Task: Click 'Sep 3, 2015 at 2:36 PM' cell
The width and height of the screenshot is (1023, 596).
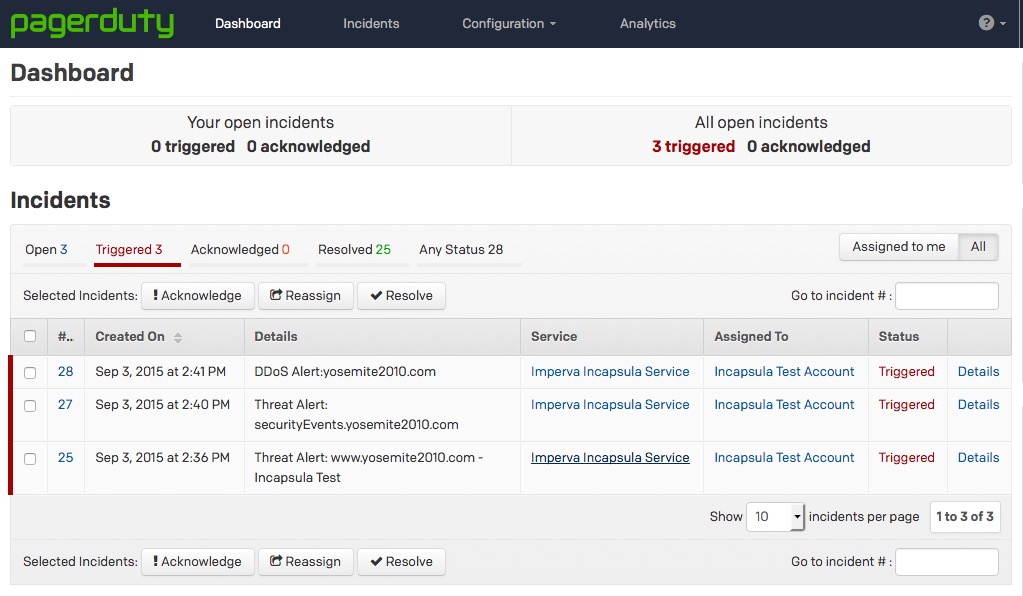Action: (162, 458)
